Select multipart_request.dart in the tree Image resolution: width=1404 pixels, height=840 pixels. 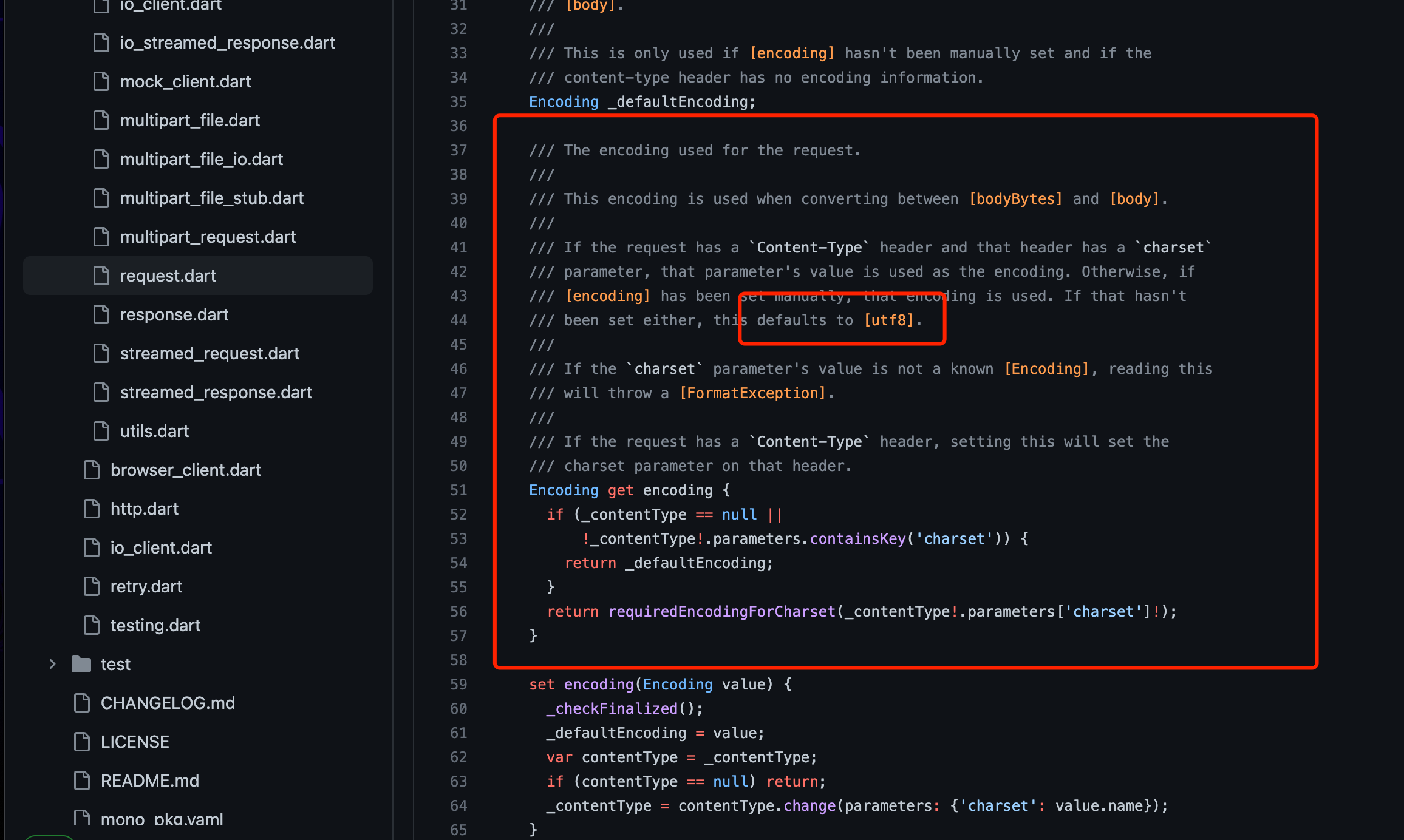208,237
